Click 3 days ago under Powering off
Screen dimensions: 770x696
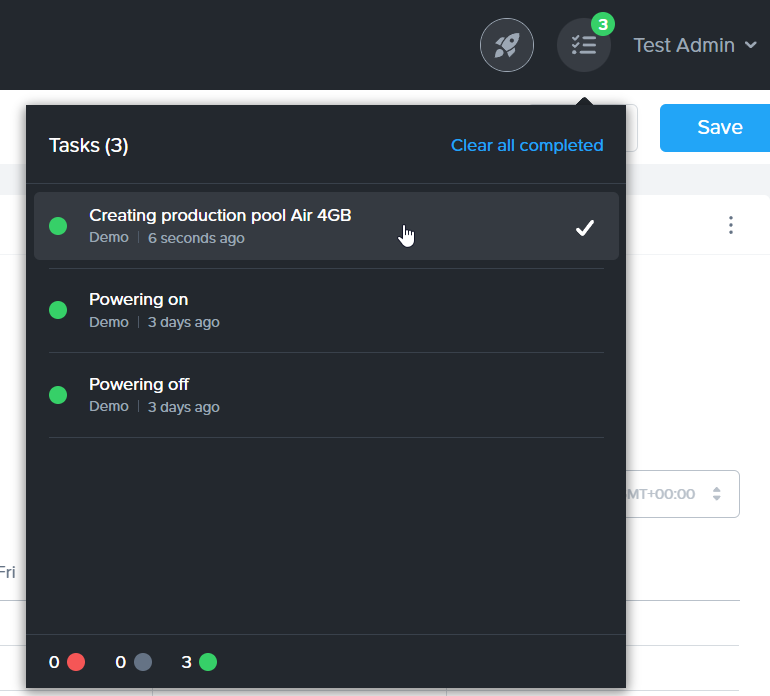[x=184, y=407]
